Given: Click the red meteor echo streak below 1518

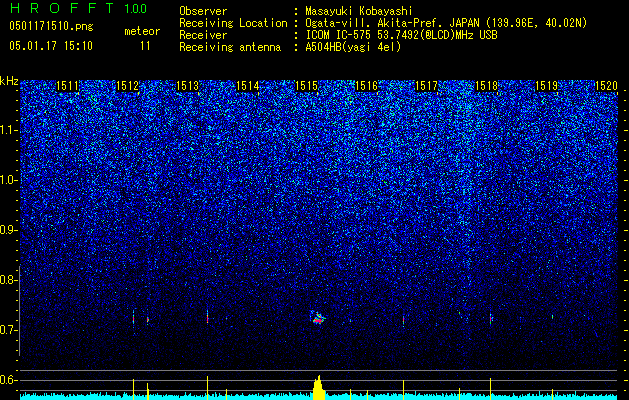Looking at the screenshot, I should click(x=491, y=319).
